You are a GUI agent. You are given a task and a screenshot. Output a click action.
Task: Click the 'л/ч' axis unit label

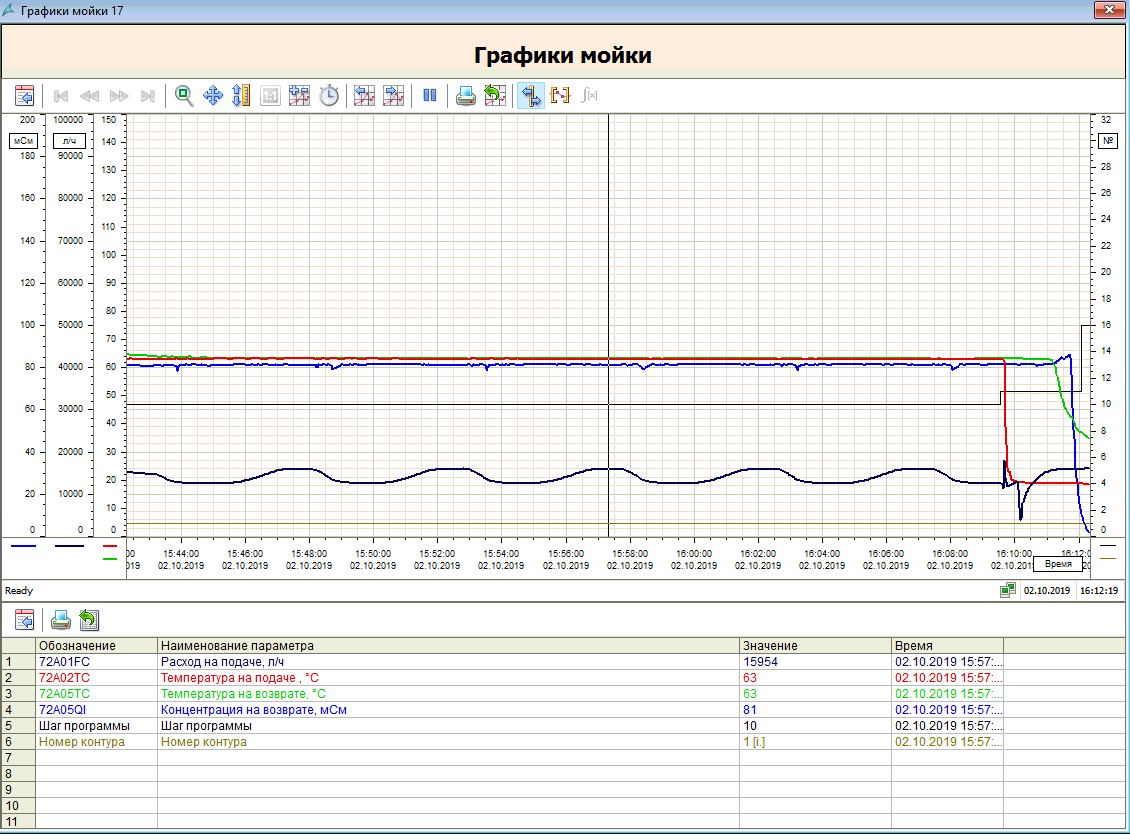(69, 141)
